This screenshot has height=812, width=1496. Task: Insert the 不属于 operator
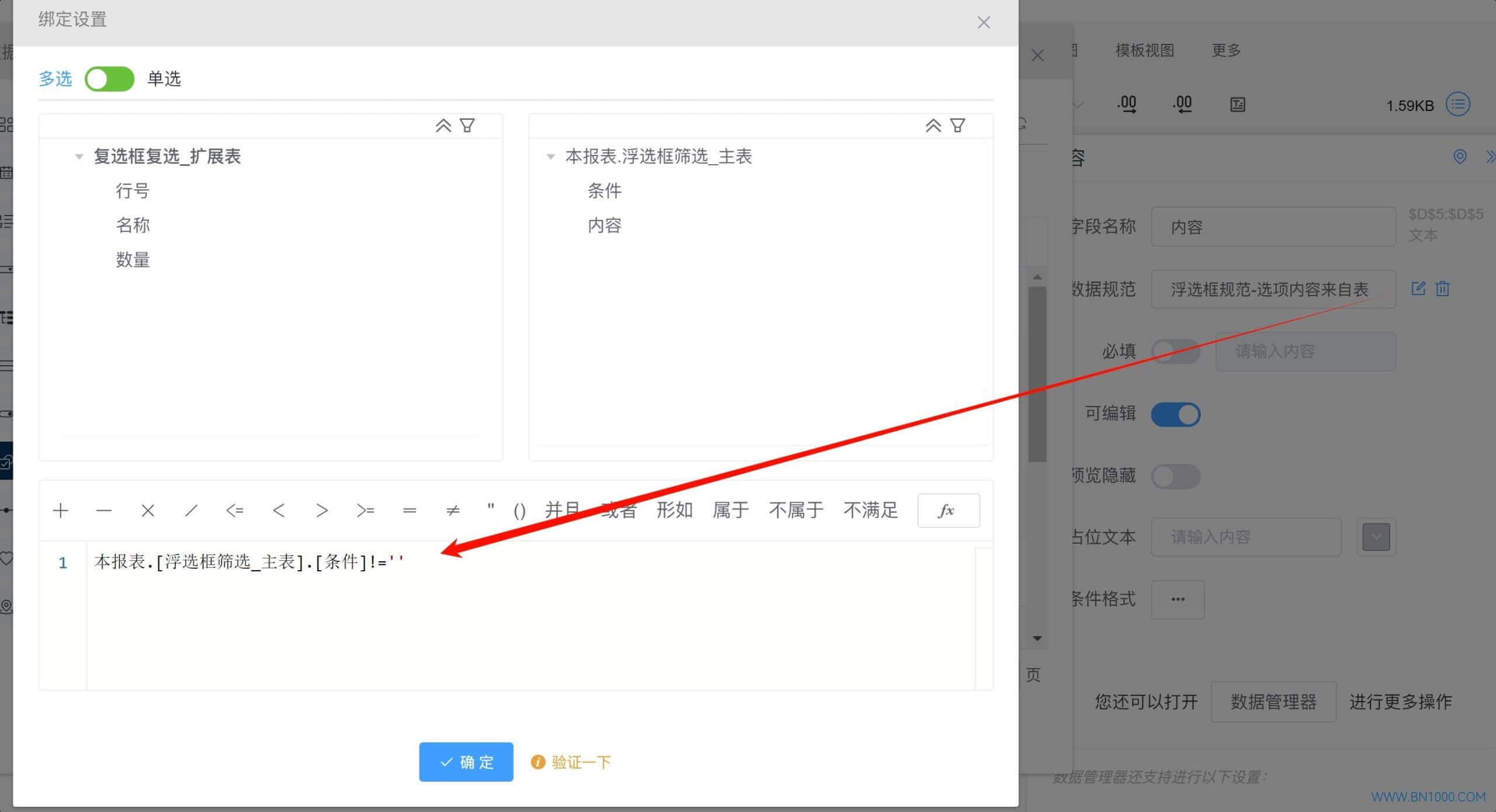[x=796, y=510]
